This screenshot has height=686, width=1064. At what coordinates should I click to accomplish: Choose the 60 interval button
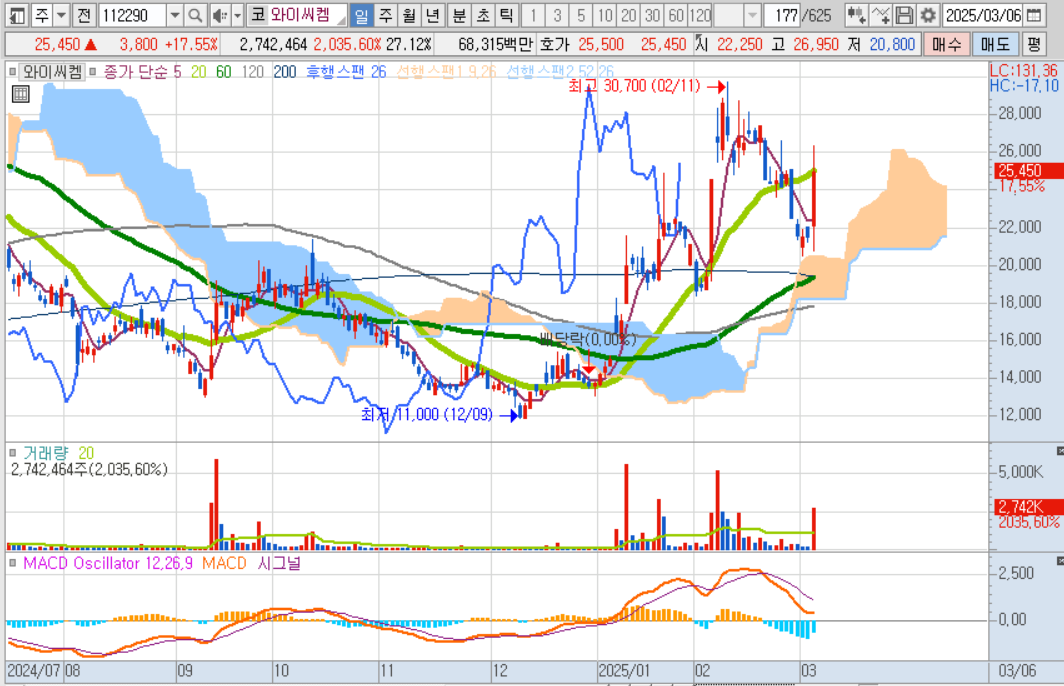click(676, 14)
